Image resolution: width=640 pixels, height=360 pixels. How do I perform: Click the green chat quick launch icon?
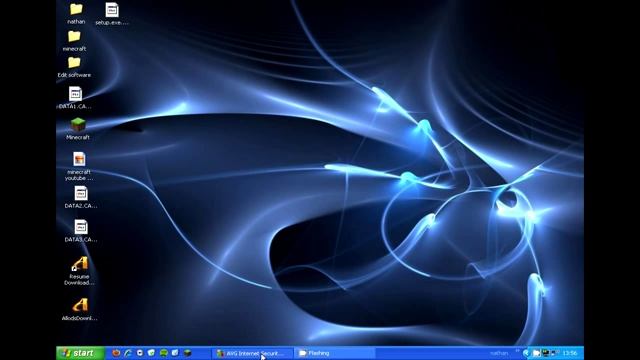(x=164, y=353)
